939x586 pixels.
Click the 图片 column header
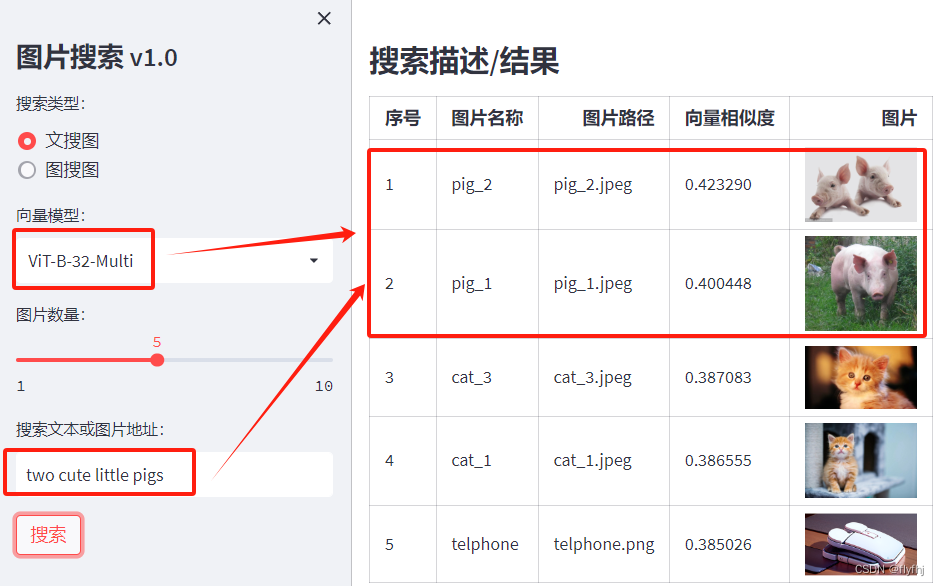point(898,118)
